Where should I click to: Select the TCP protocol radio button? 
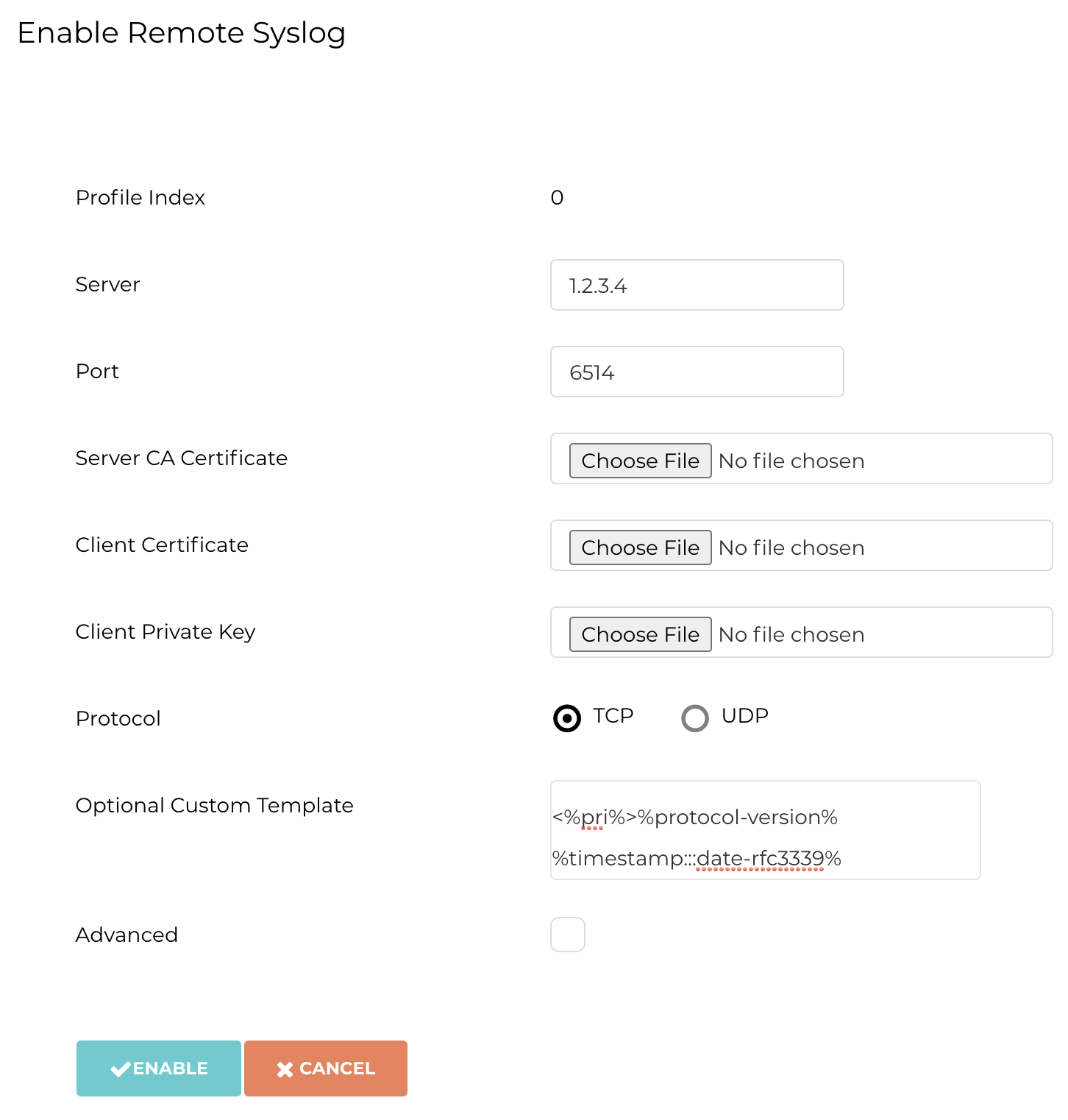point(566,717)
